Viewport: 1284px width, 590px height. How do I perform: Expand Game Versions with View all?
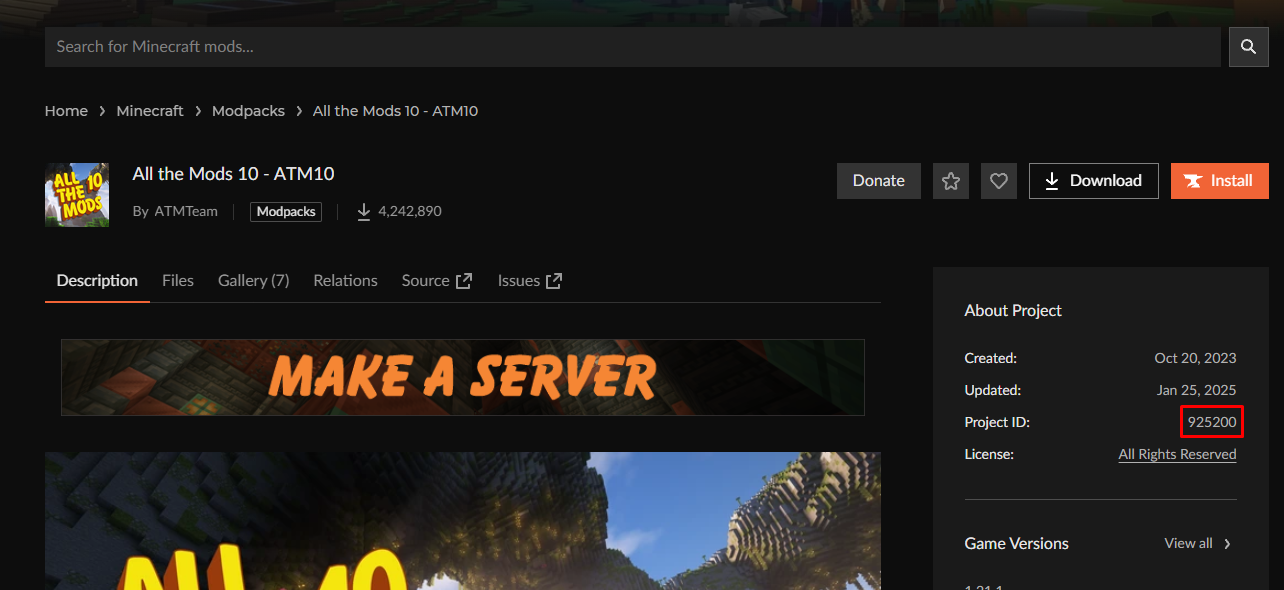[1198, 543]
